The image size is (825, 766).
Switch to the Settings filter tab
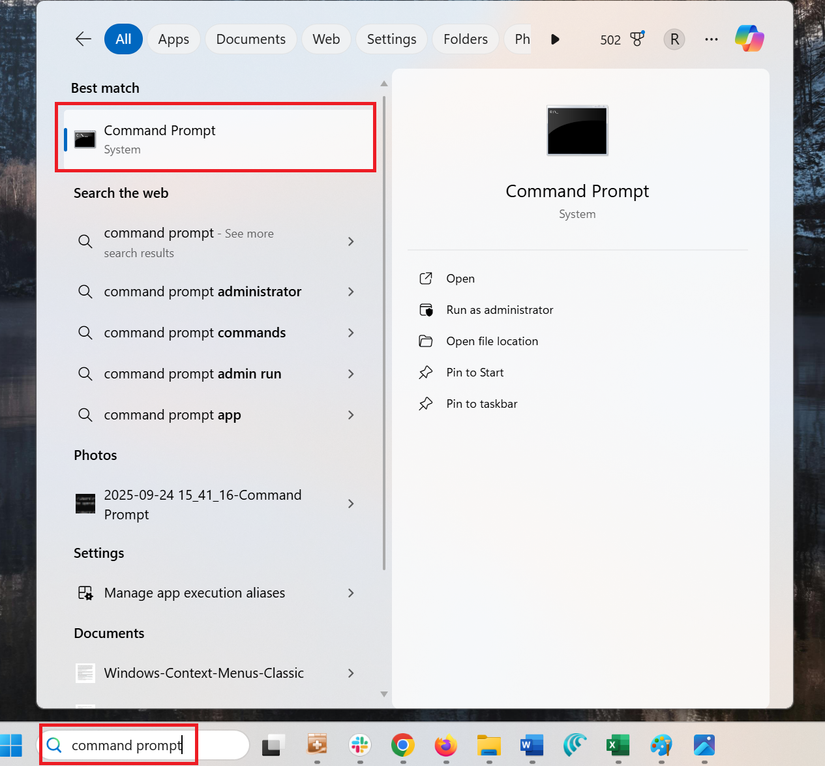391,39
